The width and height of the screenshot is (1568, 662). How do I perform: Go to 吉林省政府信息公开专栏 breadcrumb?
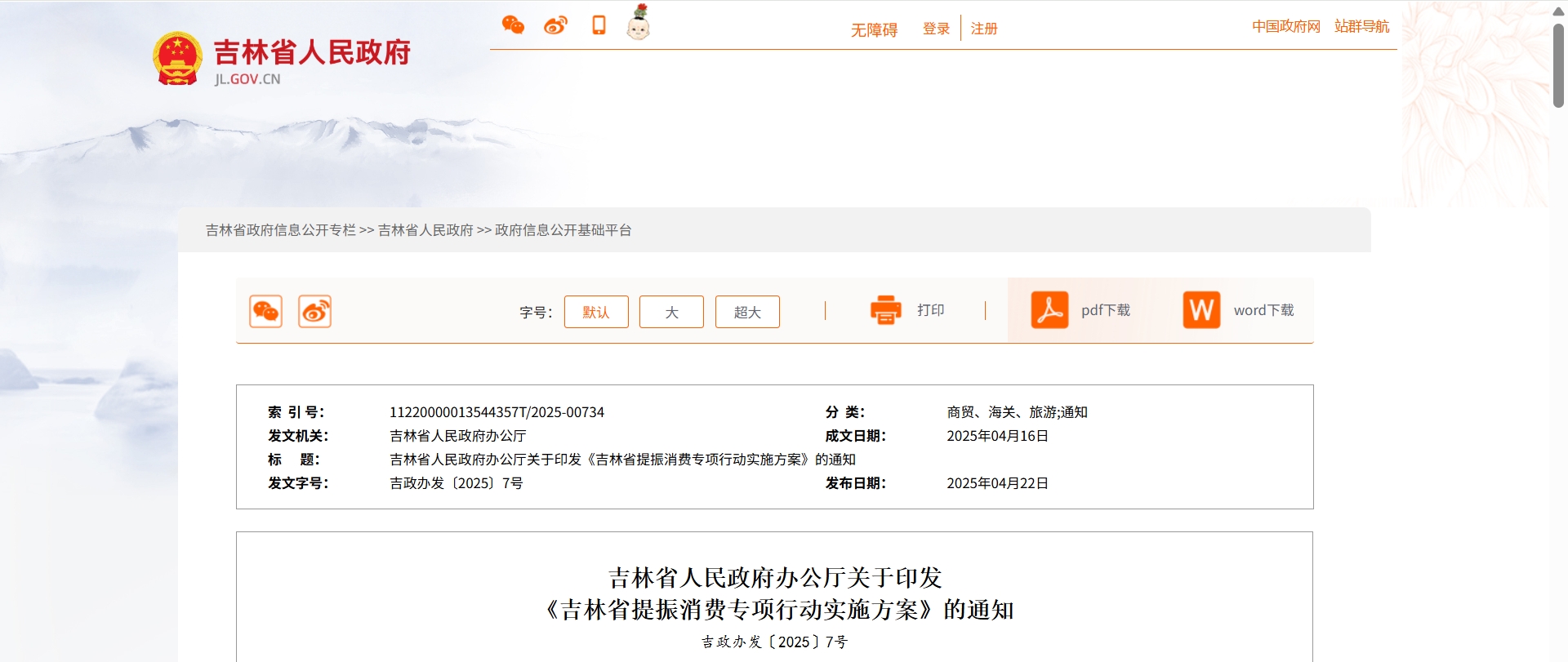[x=280, y=230]
